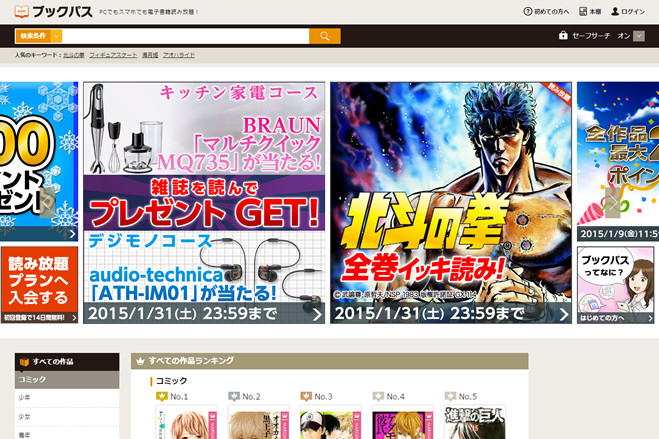
Task: Select popular keyword アオハライド
Action: (x=179, y=55)
